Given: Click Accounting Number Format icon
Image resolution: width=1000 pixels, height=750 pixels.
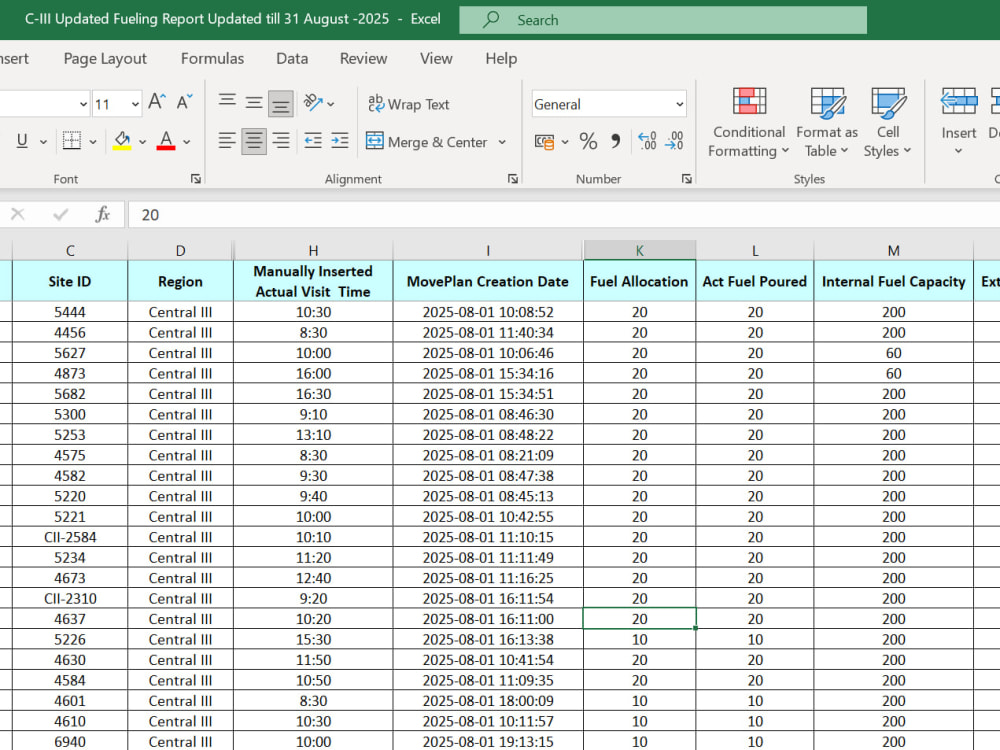Looking at the screenshot, I should [x=544, y=142].
